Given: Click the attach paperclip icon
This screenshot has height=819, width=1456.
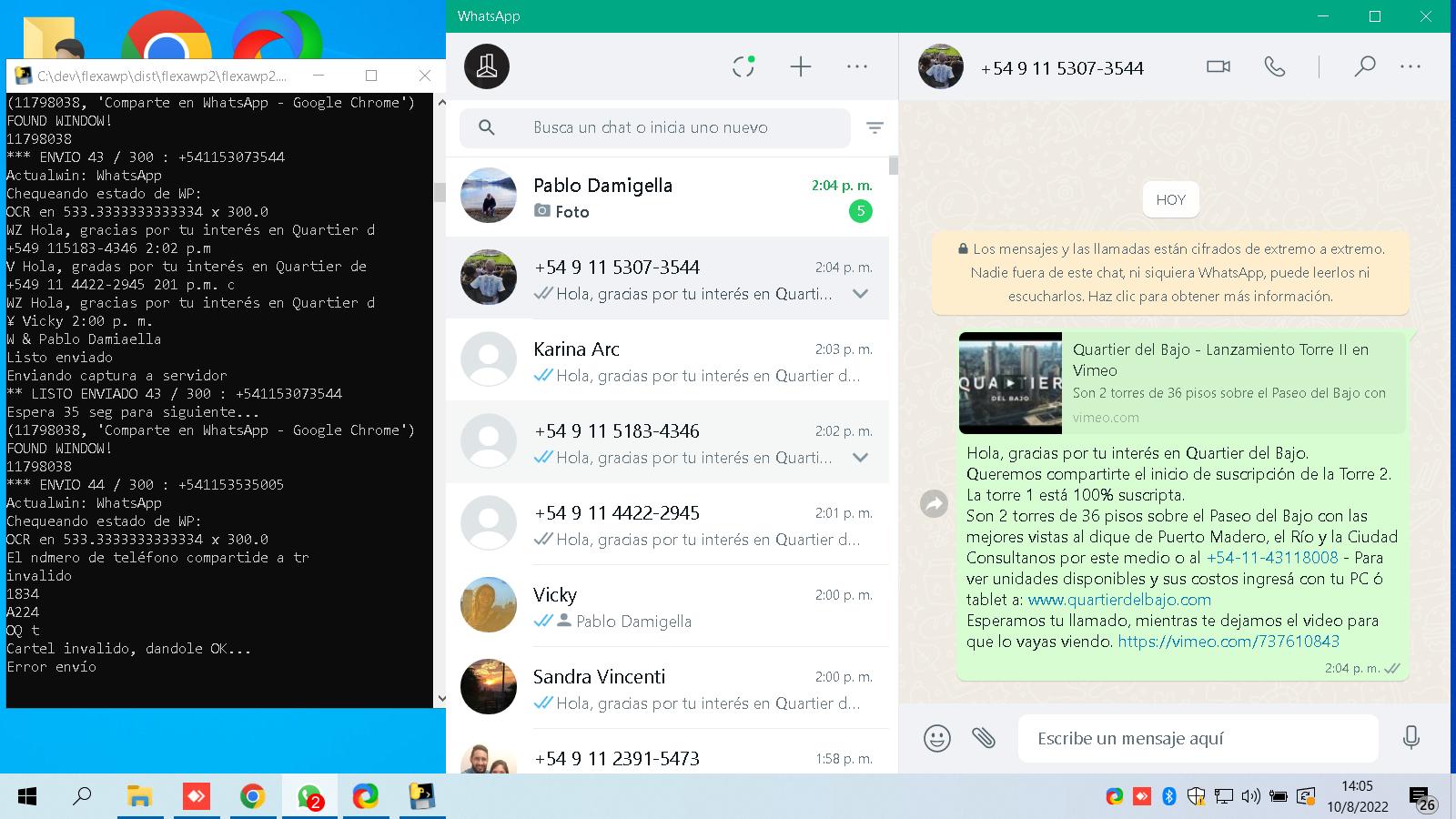Looking at the screenshot, I should (984, 738).
